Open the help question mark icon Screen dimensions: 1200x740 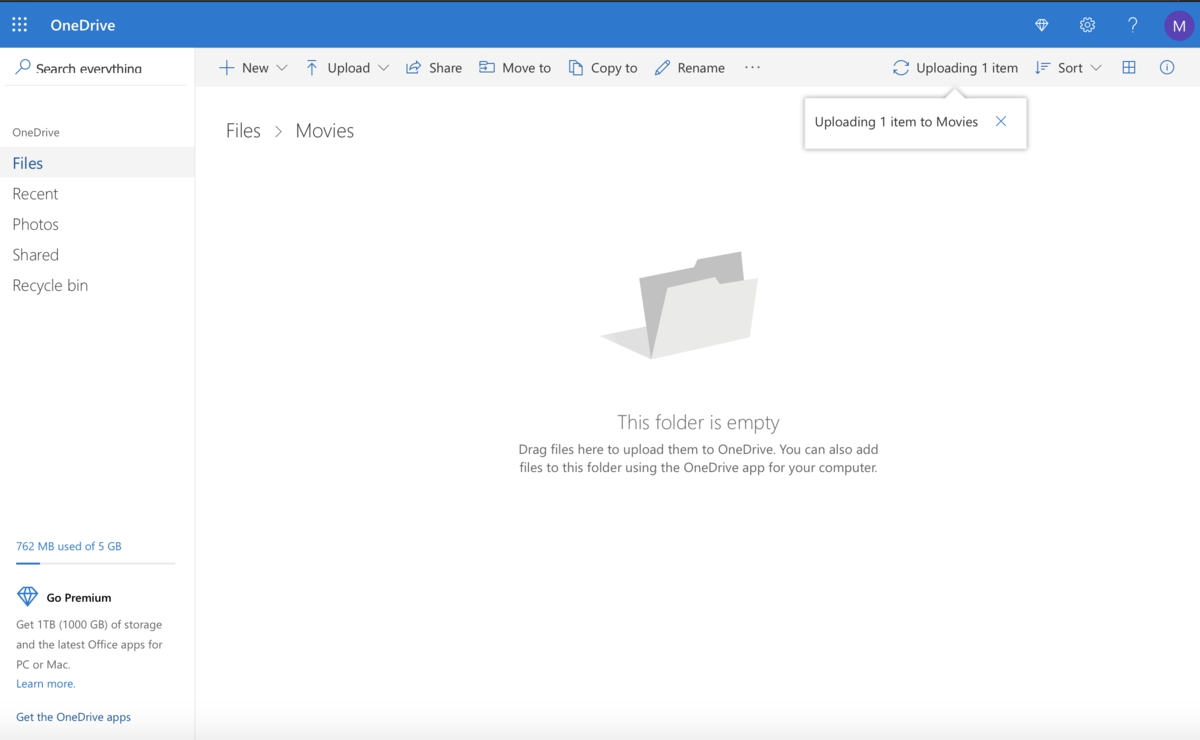[x=1132, y=25]
